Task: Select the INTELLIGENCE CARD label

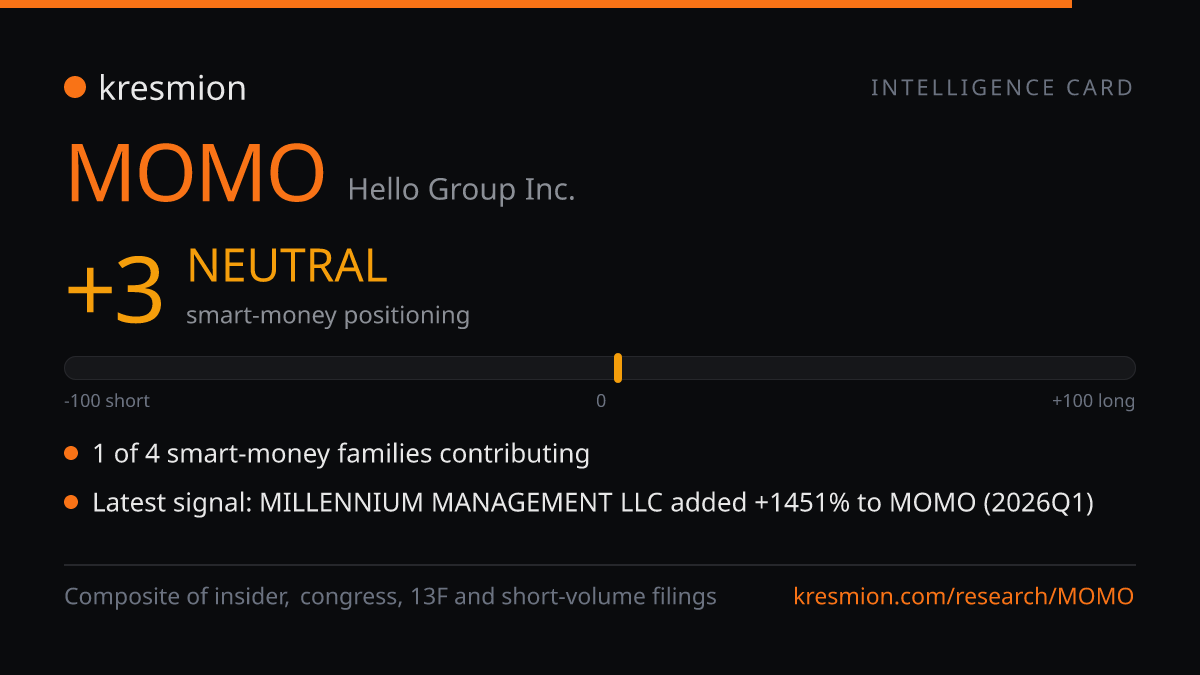Action: click(1002, 88)
